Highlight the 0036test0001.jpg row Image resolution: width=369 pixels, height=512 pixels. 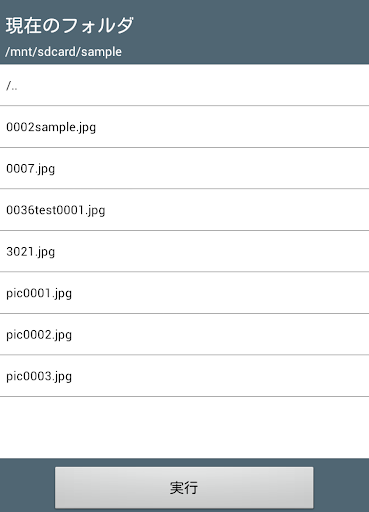(x=184, y=210)
